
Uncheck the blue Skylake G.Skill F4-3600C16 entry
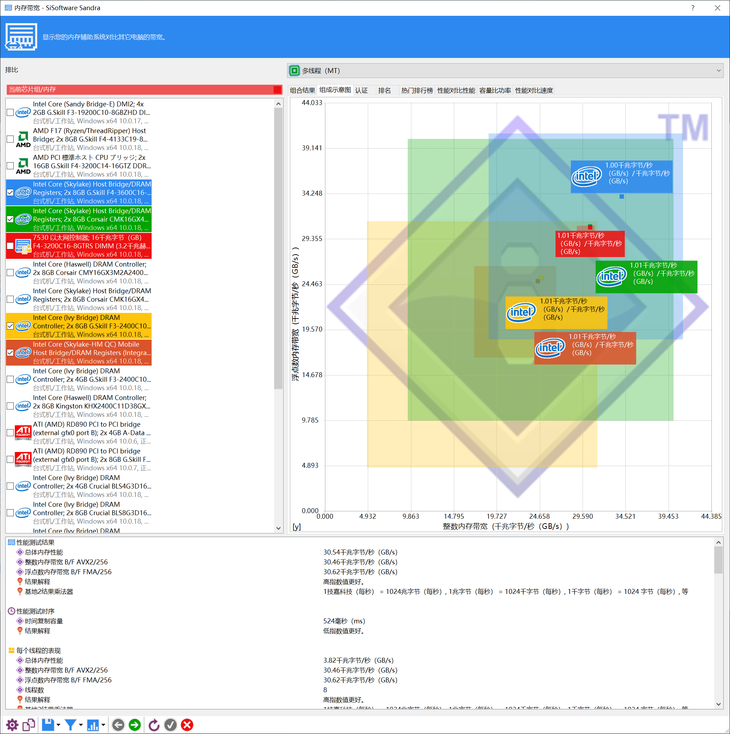point(10,192)
